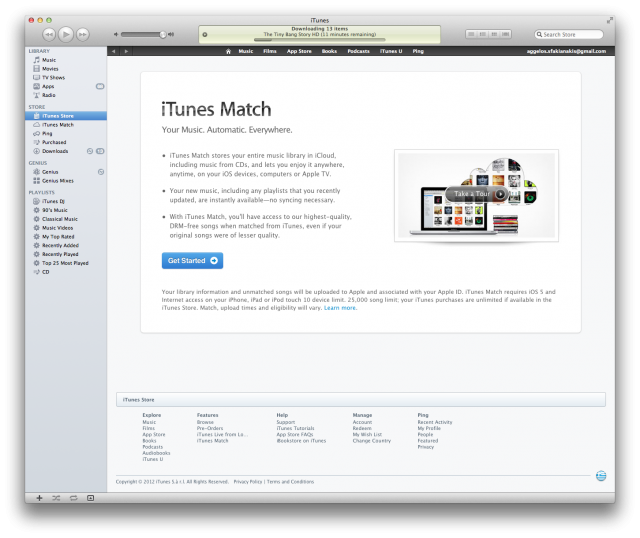The height and width of the screenshot is (538, 640).
Task: Click the Apps update badge
Action: (100, 87)
